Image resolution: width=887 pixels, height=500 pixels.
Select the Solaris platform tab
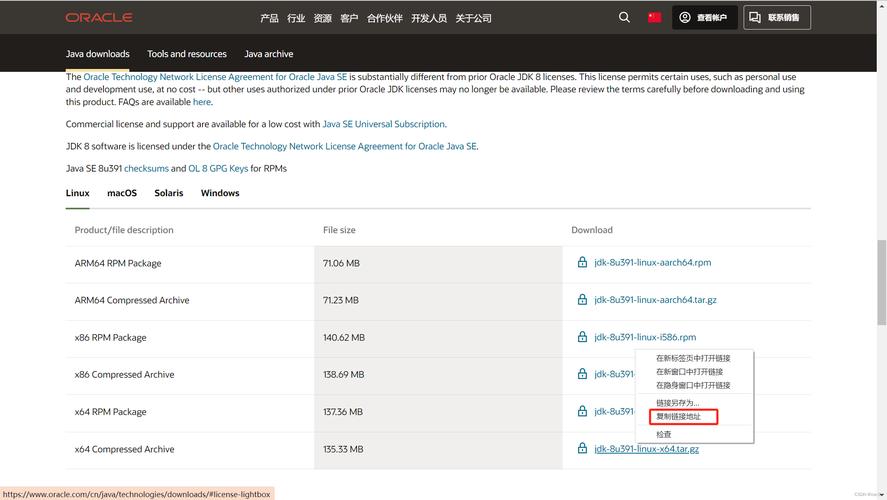tap(169, 193)
